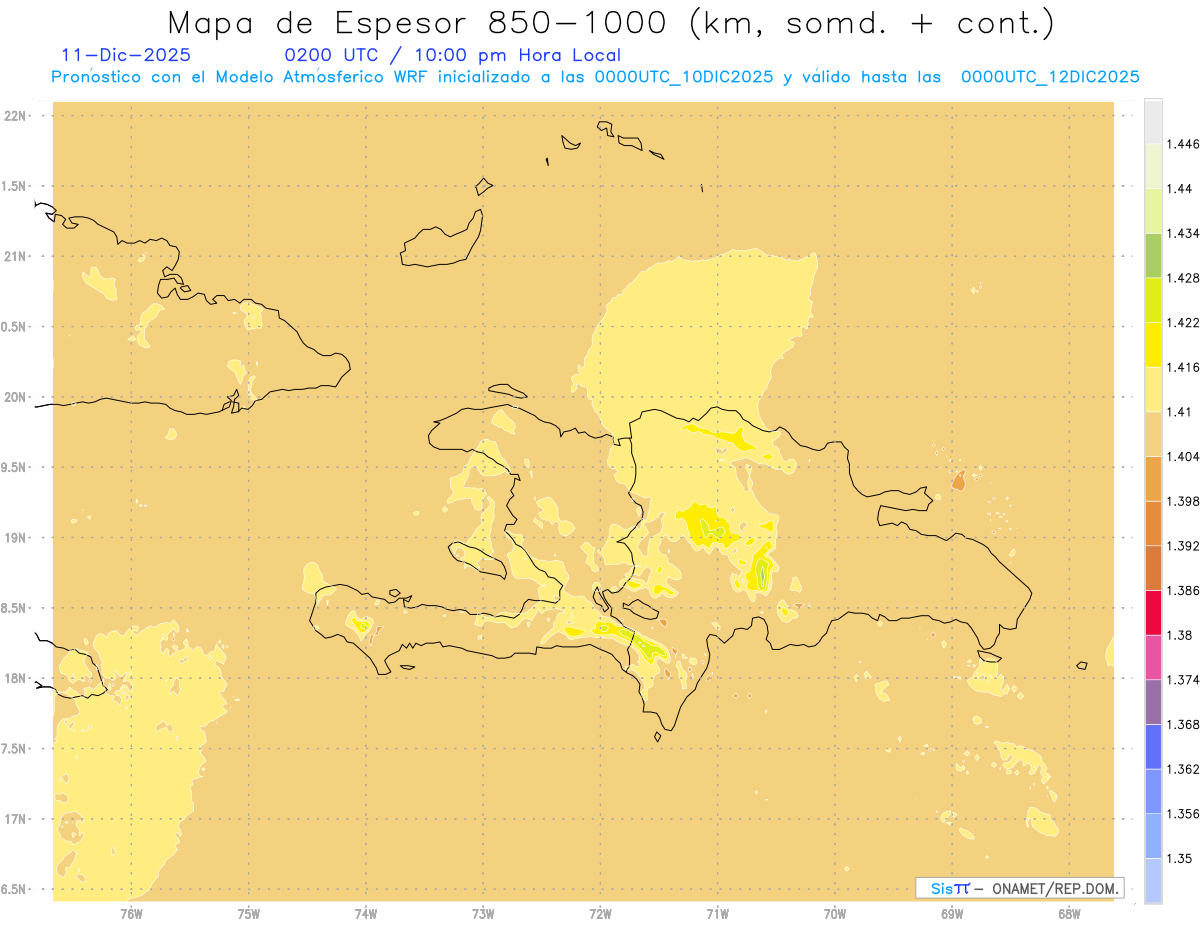1200x927 pixels.
Task: Click the light gray swatch above 1.446
Action: tap(1153, 121)
